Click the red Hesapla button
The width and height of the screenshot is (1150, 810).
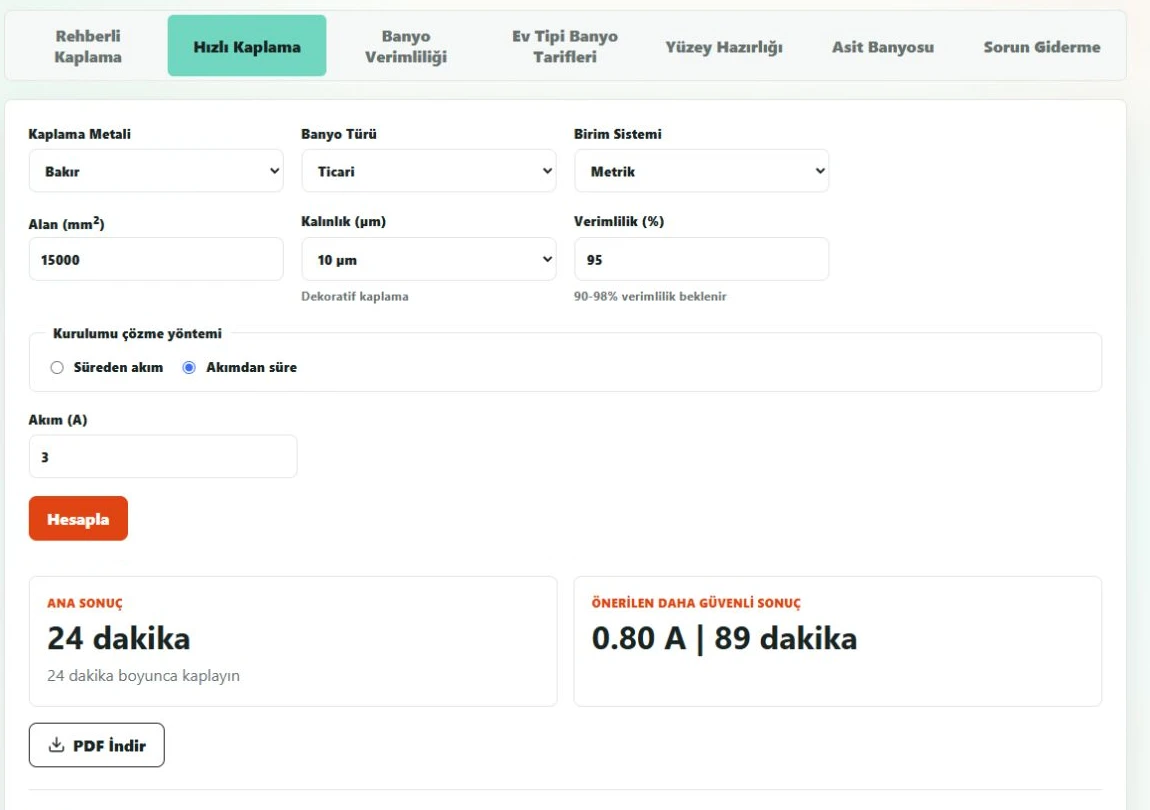click(78, 519)
